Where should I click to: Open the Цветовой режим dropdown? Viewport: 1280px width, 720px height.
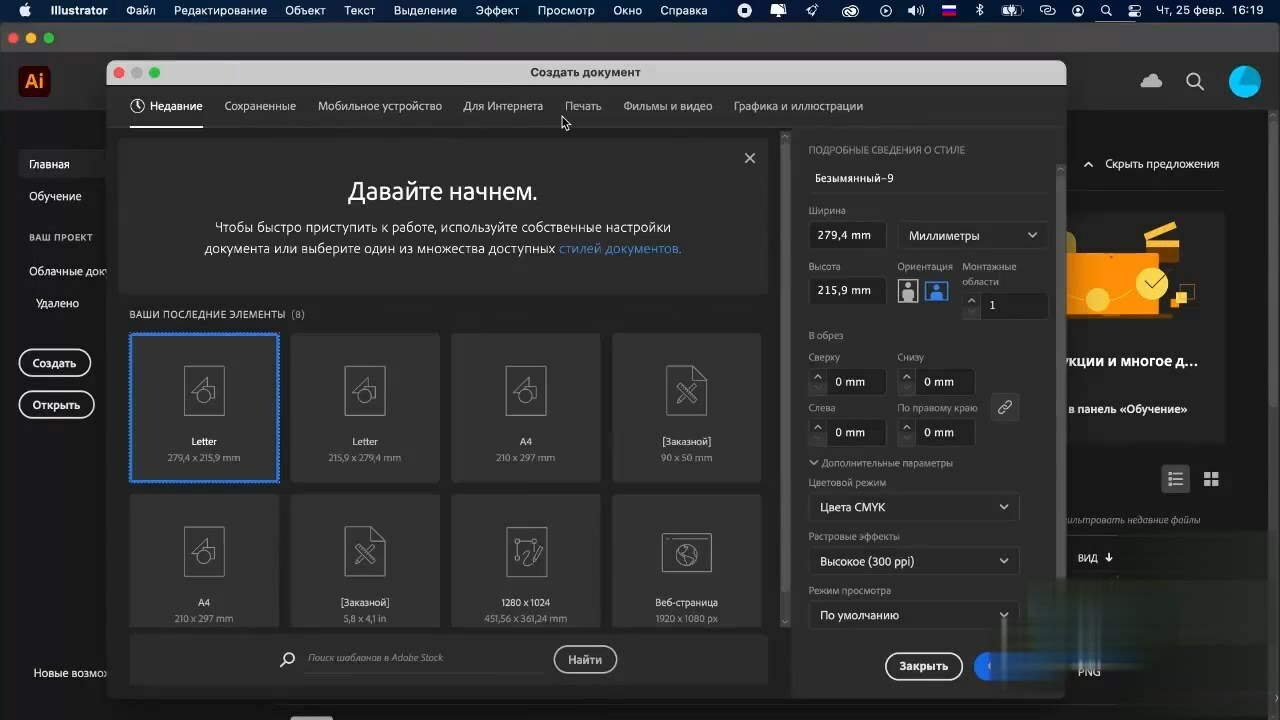coord(914,507)
